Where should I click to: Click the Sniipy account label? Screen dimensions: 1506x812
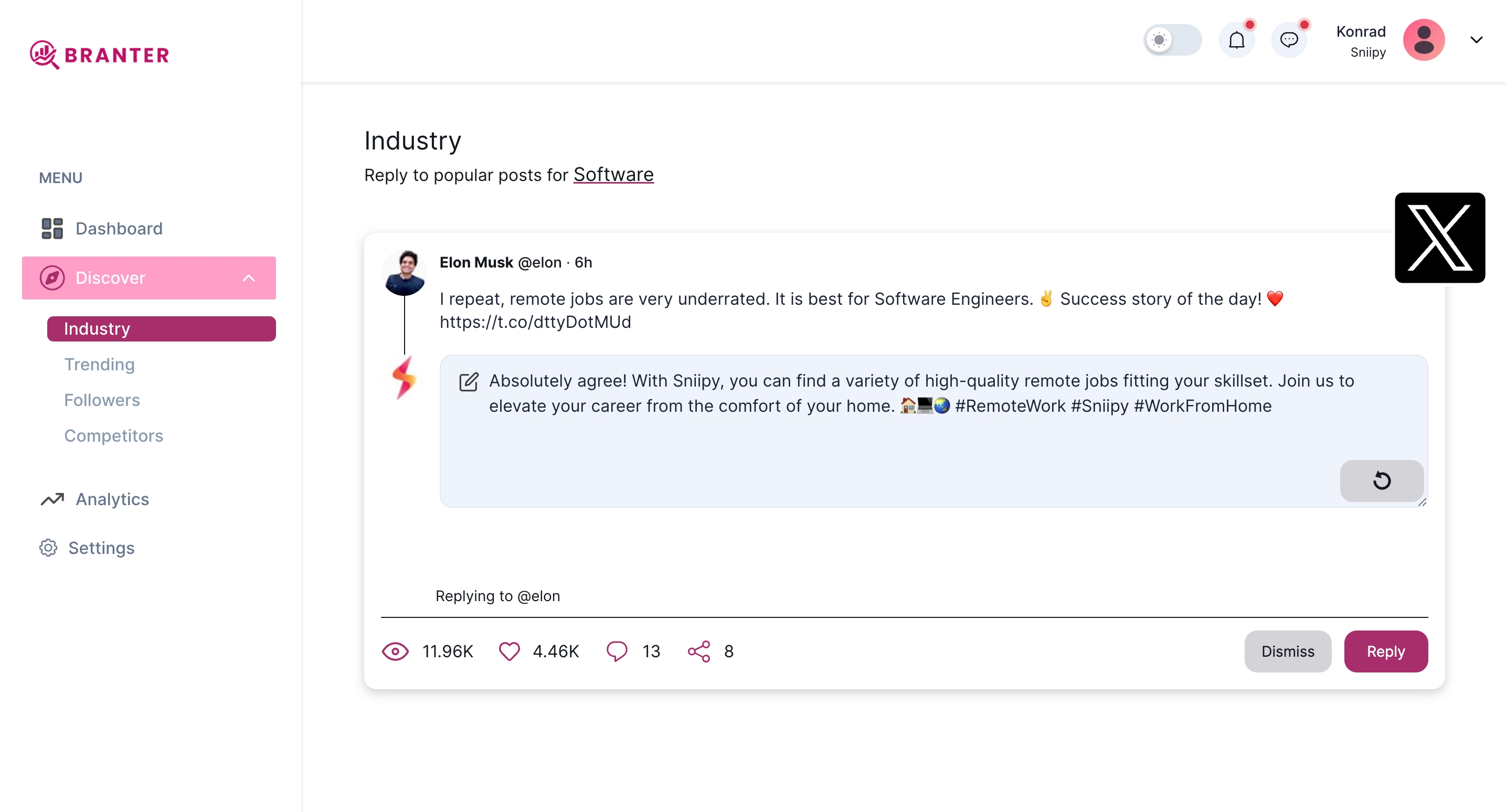(1368, 52)
